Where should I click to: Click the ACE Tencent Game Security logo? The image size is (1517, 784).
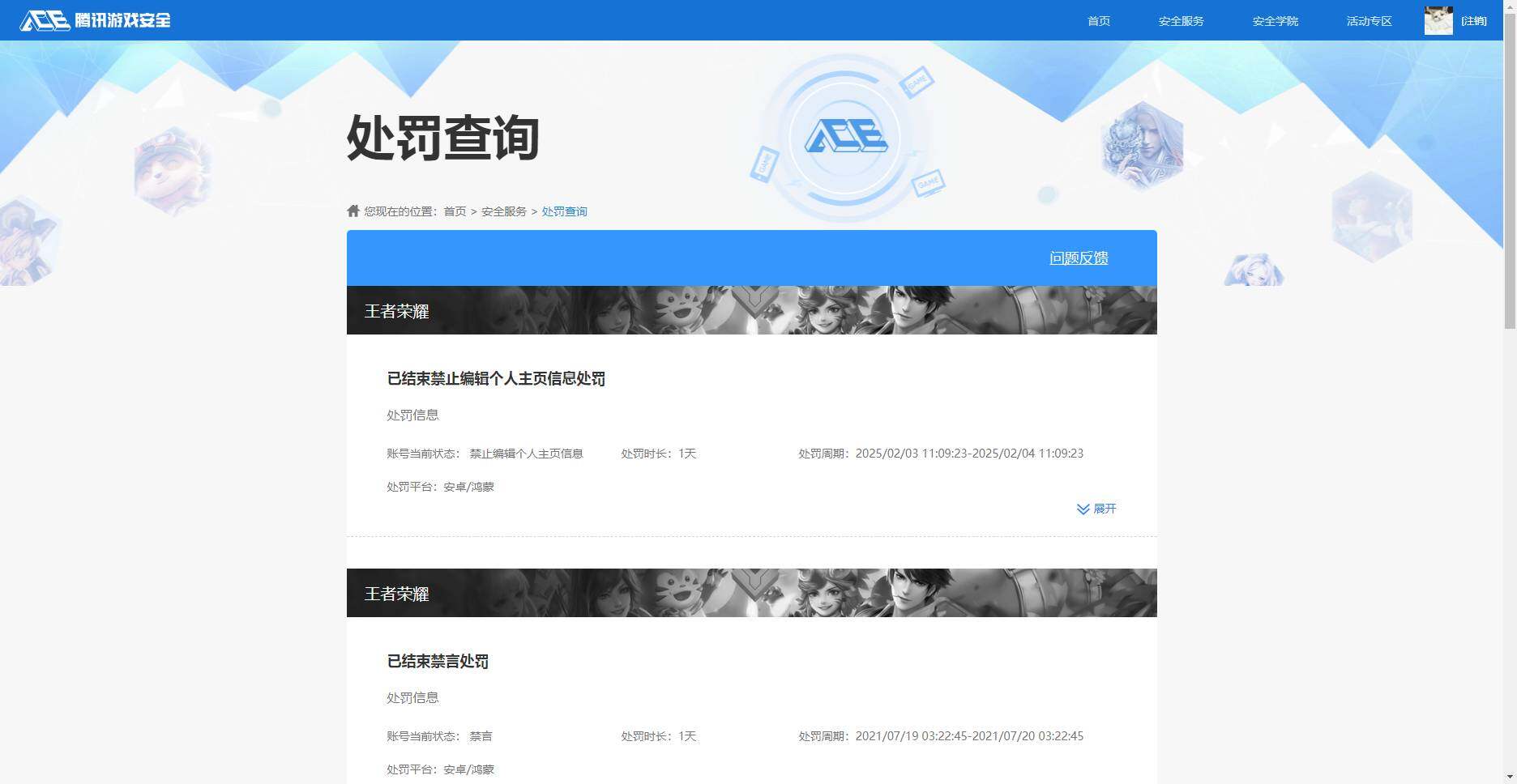click(96, 20)
